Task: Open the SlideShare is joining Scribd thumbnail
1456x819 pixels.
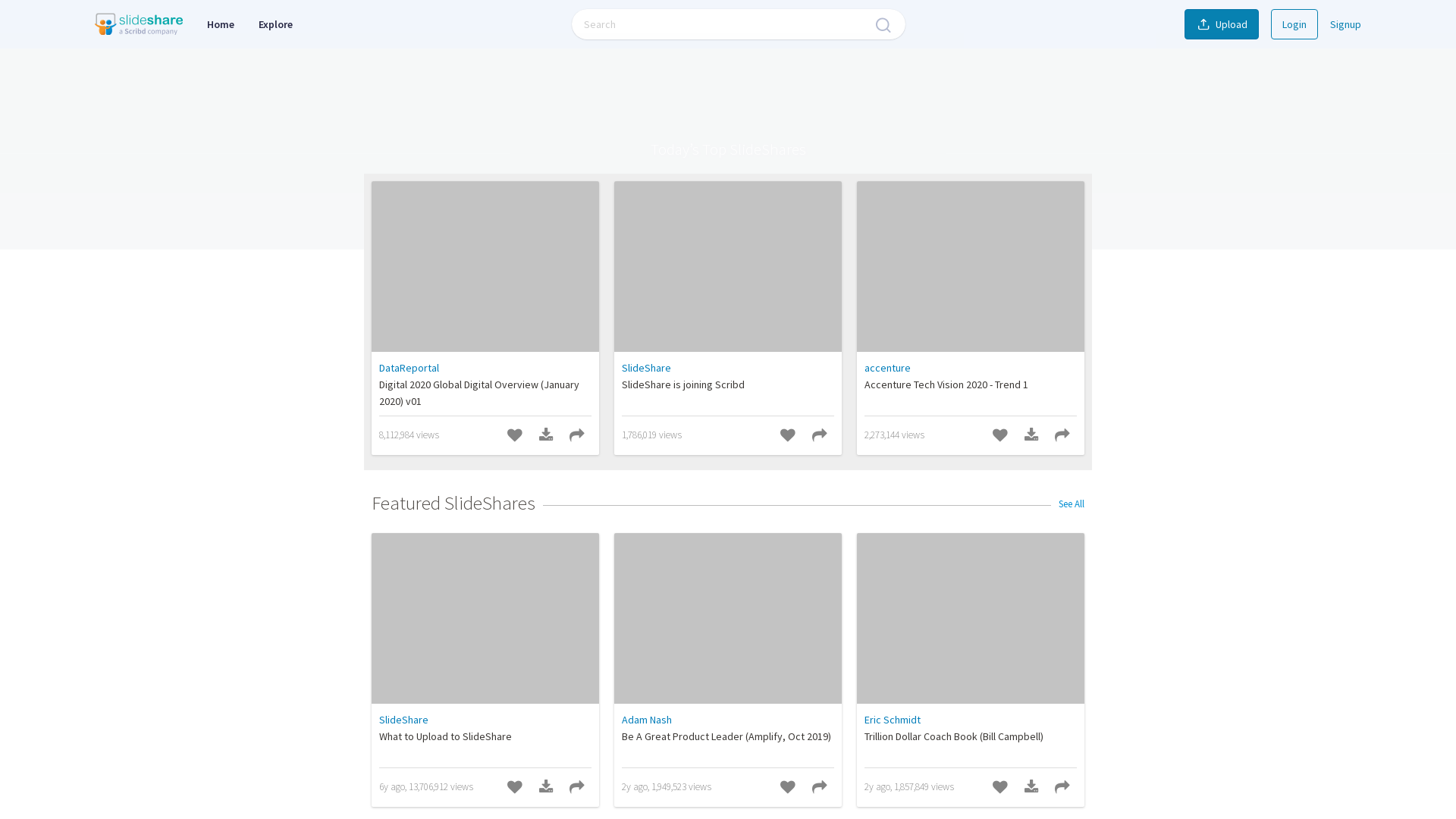Action: point(728,266)
